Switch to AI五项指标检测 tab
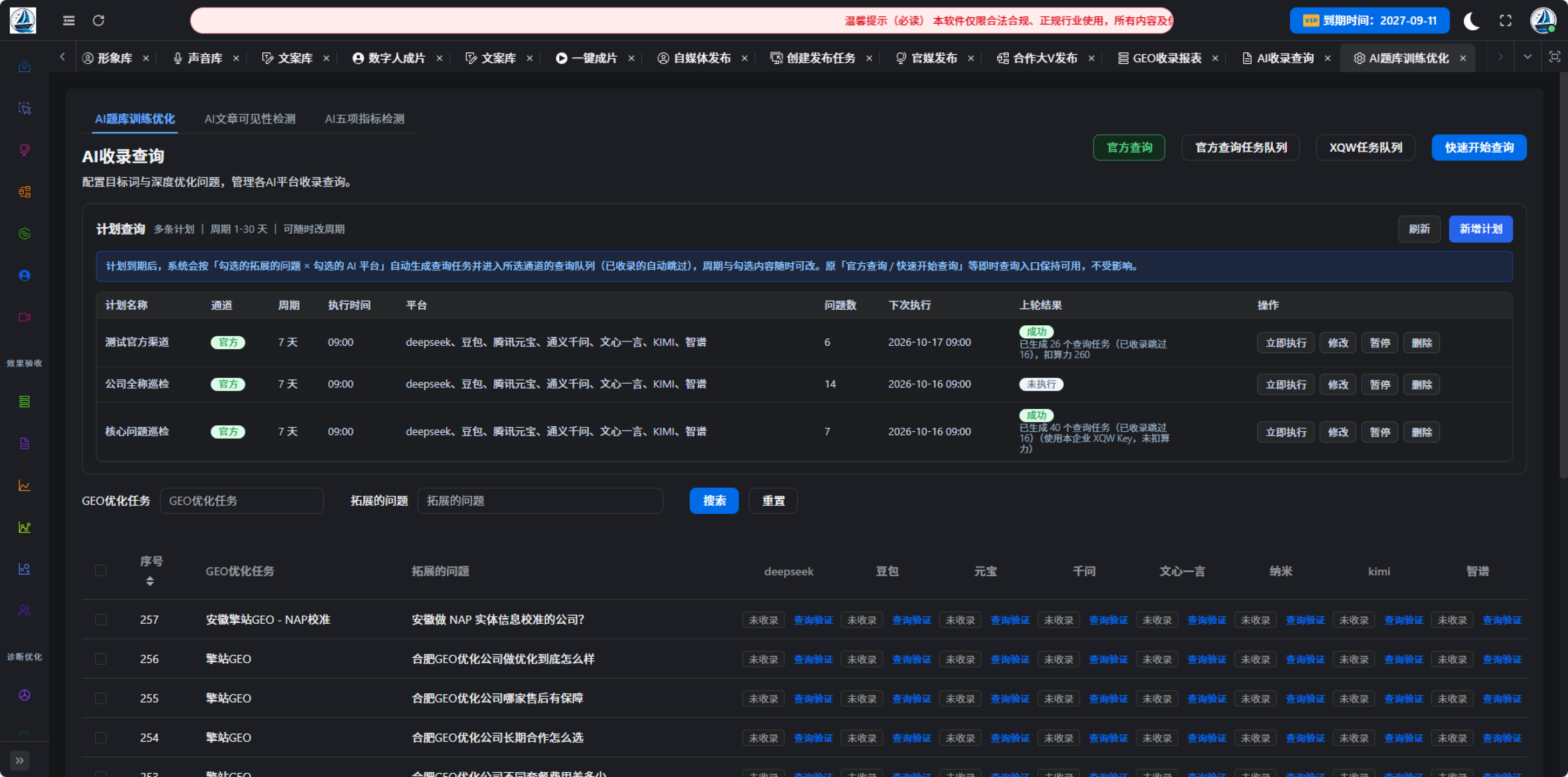The image size is (1568, 777). tap(365, 119)
